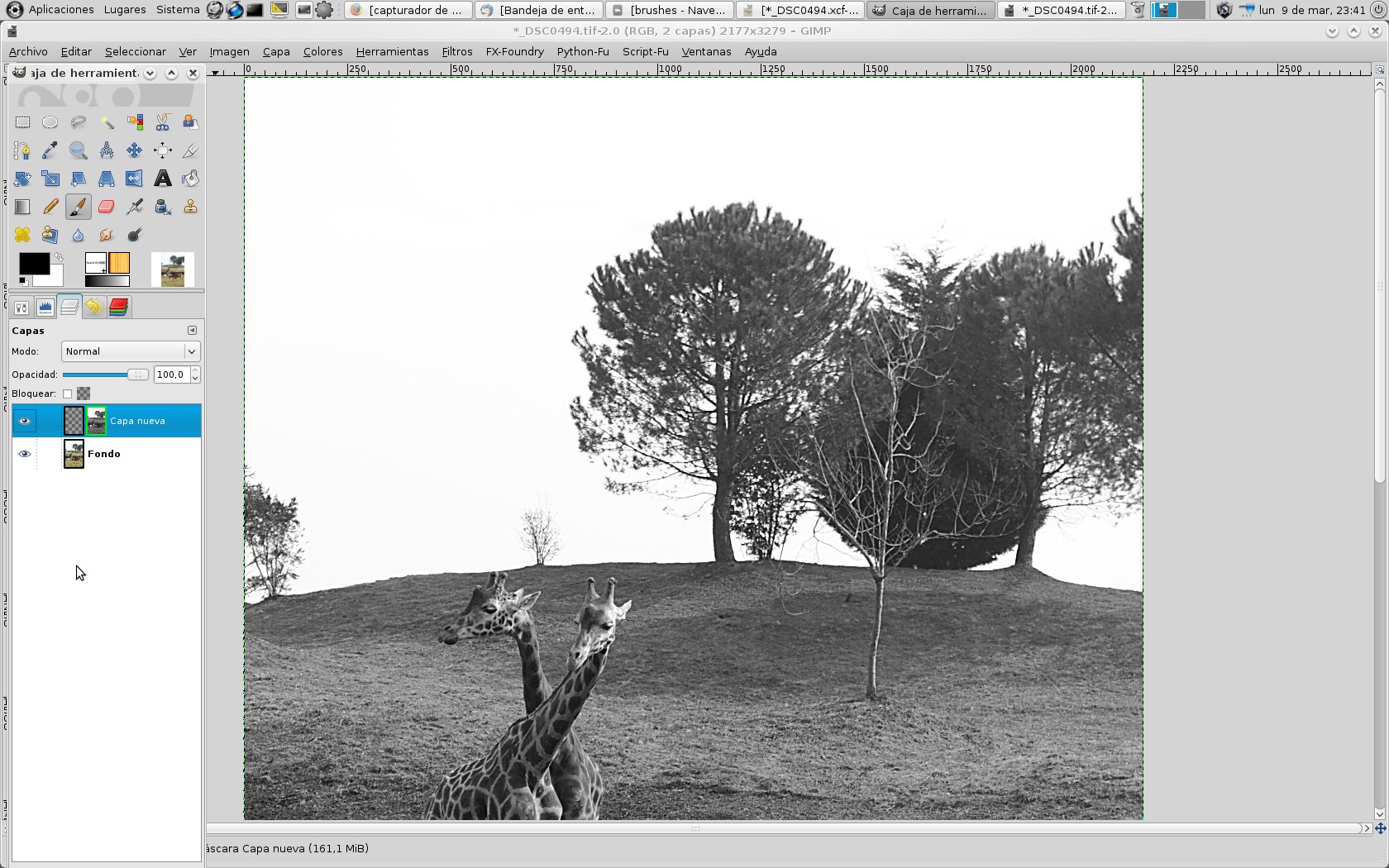Image resolution: width=1389 pixels, height=868 pixels.
Task: Select the Perspective tool
Action: pyautogui.click(x=107, y=179)
